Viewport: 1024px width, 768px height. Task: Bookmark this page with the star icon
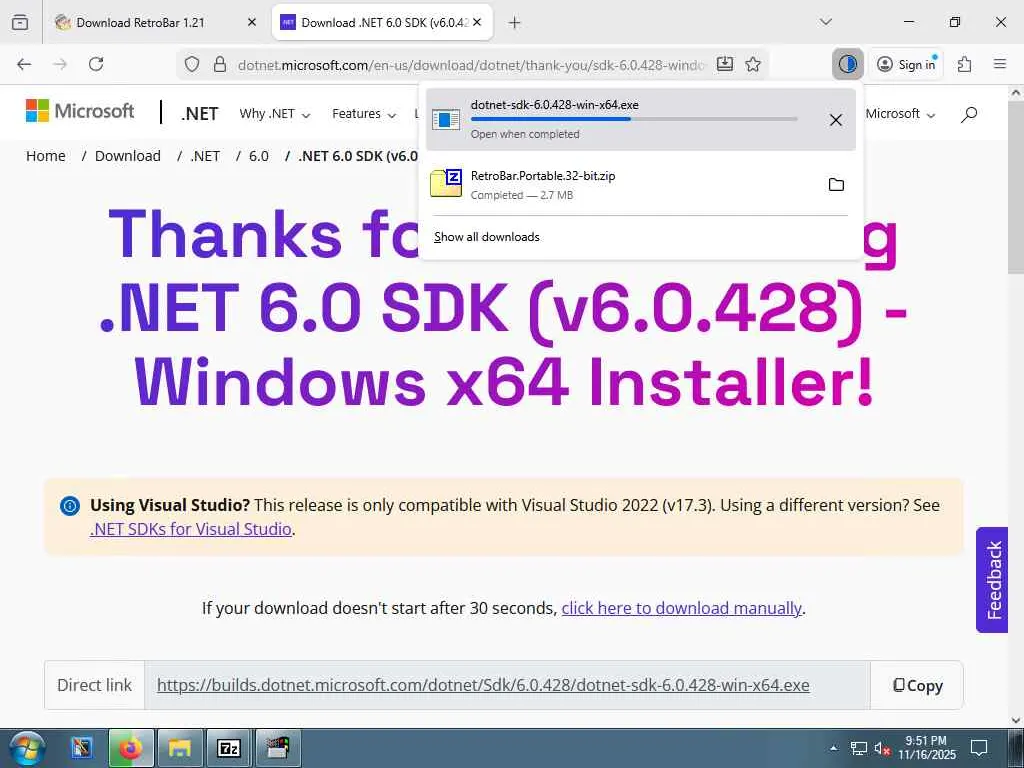point(753,64)
